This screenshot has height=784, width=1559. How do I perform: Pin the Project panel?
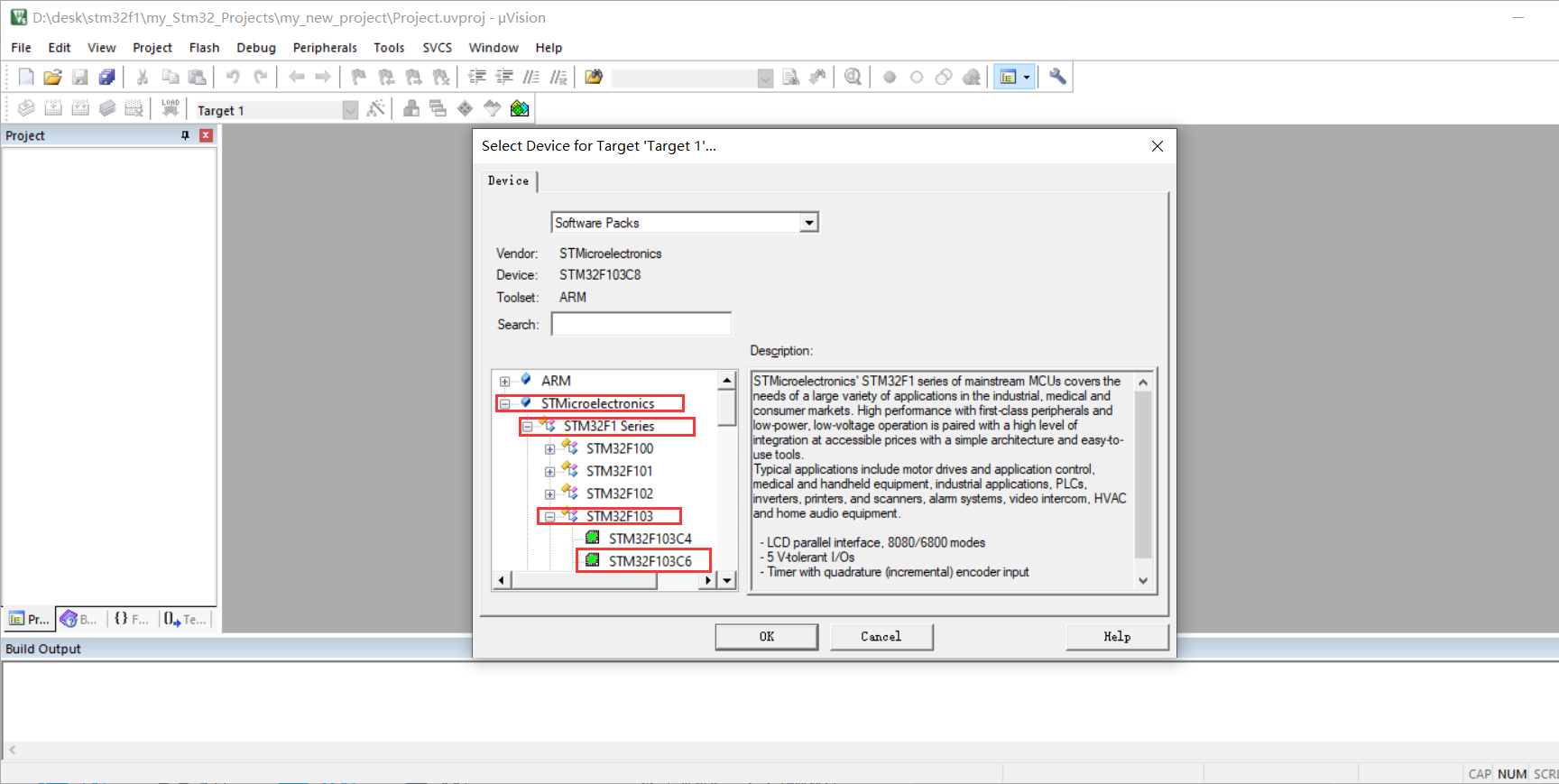pyautogui.click(x=185, y=135)
